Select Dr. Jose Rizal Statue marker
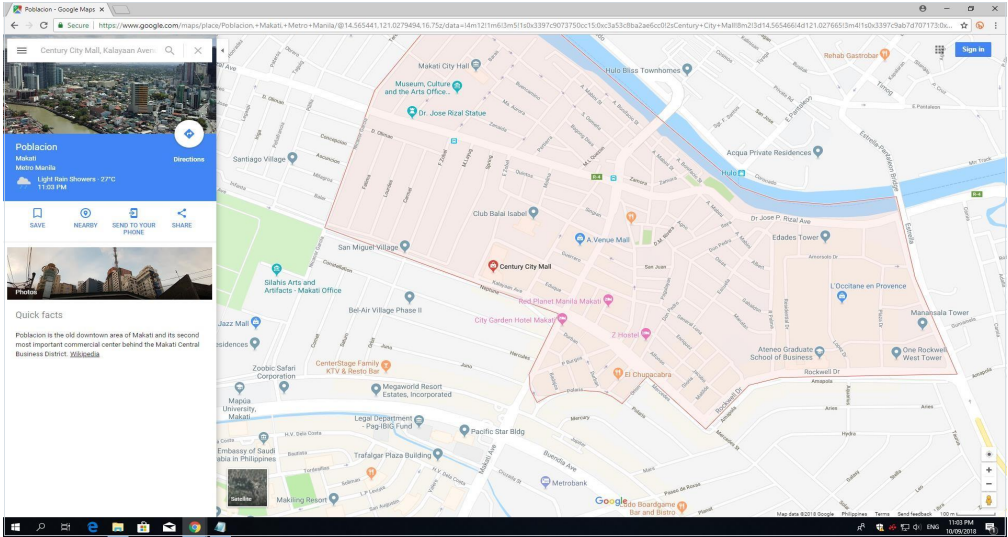 click(412, 112)
